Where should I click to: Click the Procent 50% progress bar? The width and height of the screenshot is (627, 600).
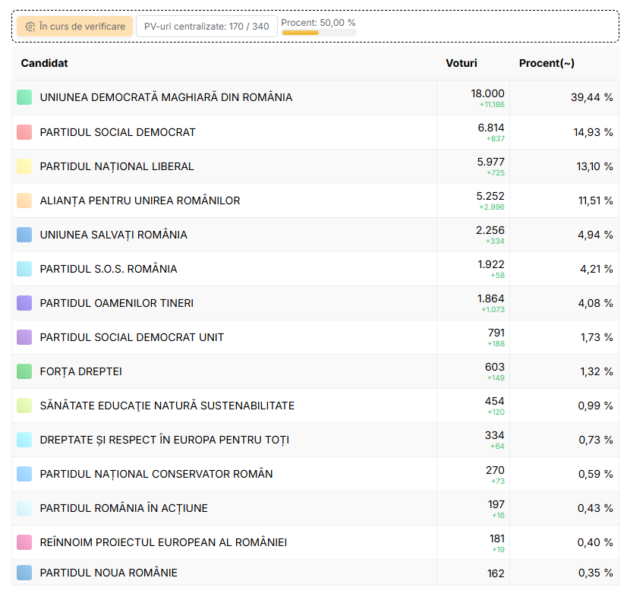[318, 33]
